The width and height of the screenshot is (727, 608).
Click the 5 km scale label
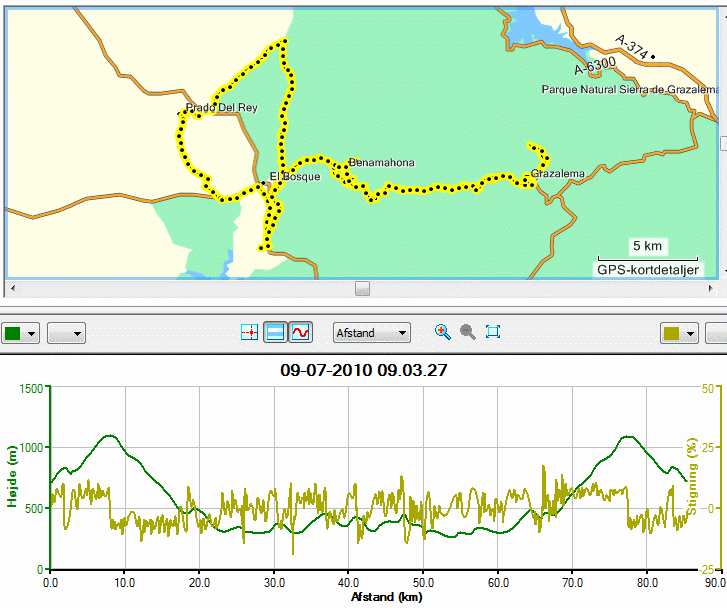pyautogui.click(x=648, y=246)
